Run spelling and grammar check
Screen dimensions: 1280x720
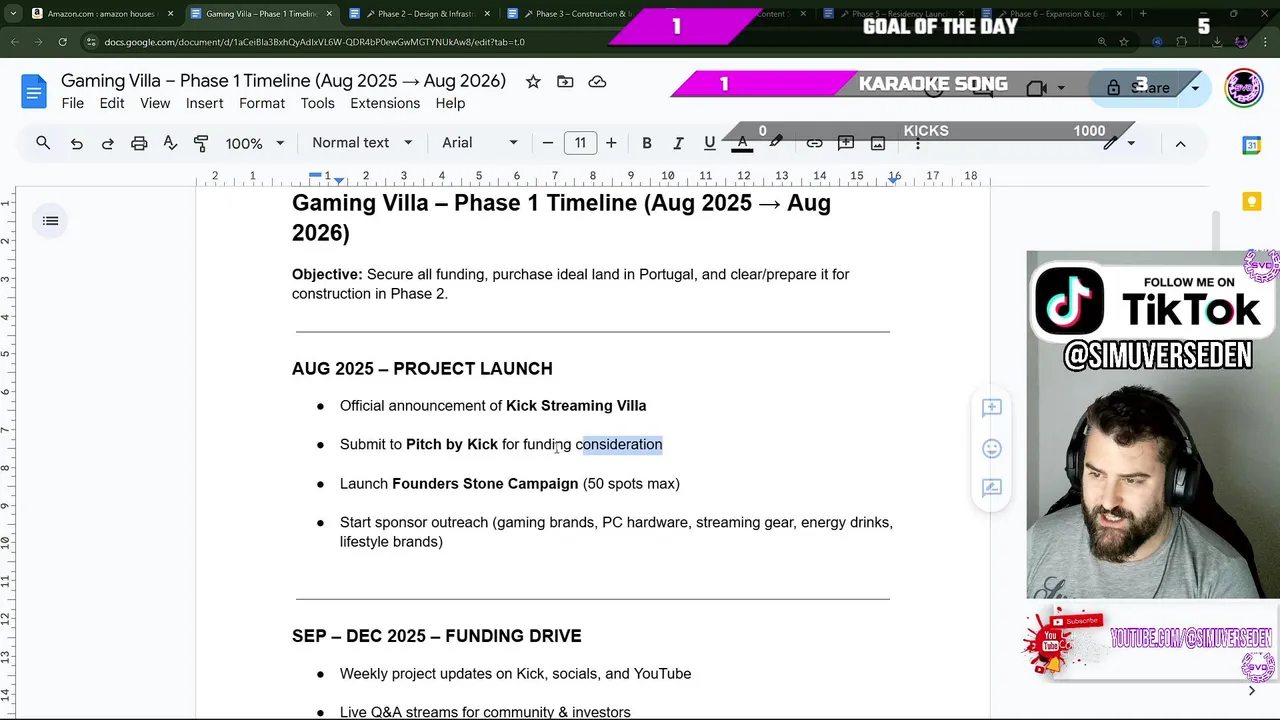(170, 143)
